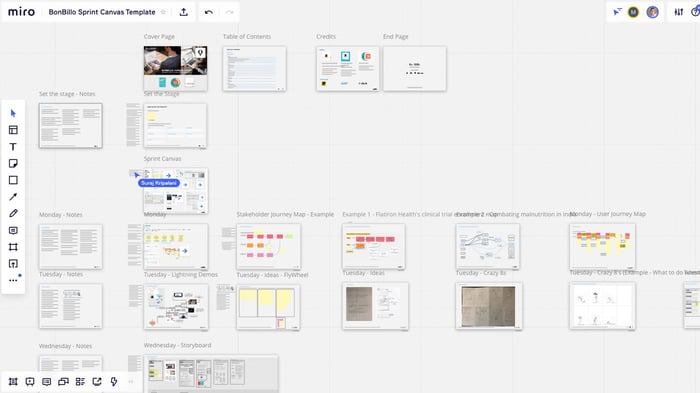Open the upload tool in sidebar
Image resolution: width=700 pixels, height=393 pixels.
13,264
